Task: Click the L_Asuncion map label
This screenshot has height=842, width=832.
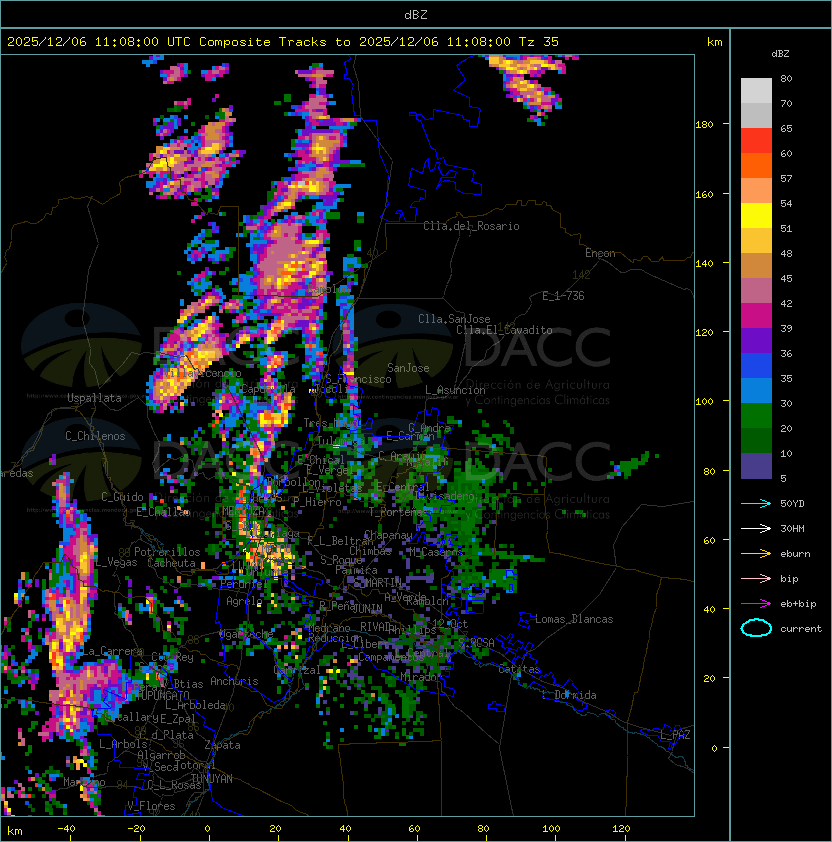Action: pyautogui.click(x=455, y=390)
